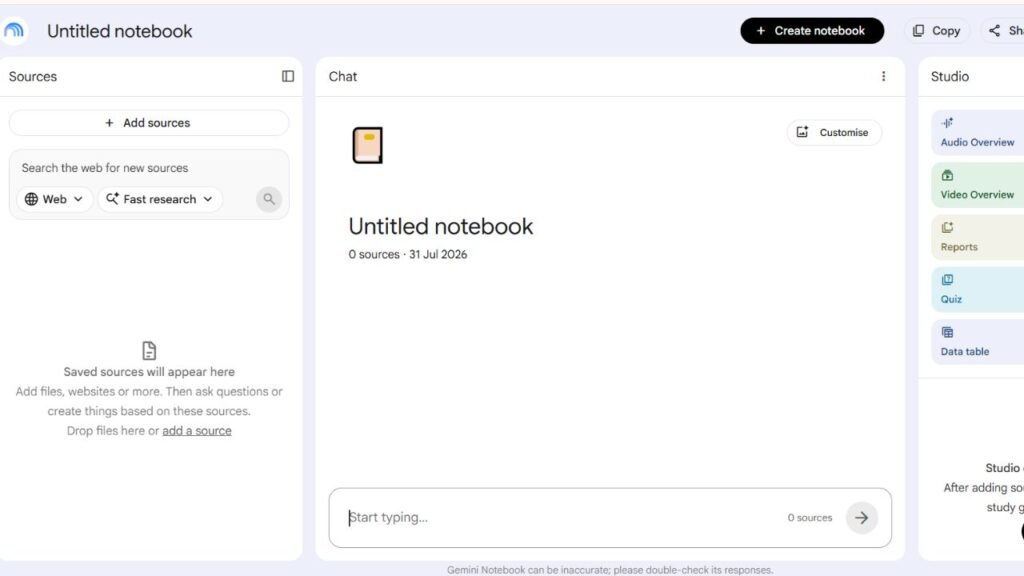Follow the 'add a source' link
This screenshot has width=1024, height=576.
[197, 431]
